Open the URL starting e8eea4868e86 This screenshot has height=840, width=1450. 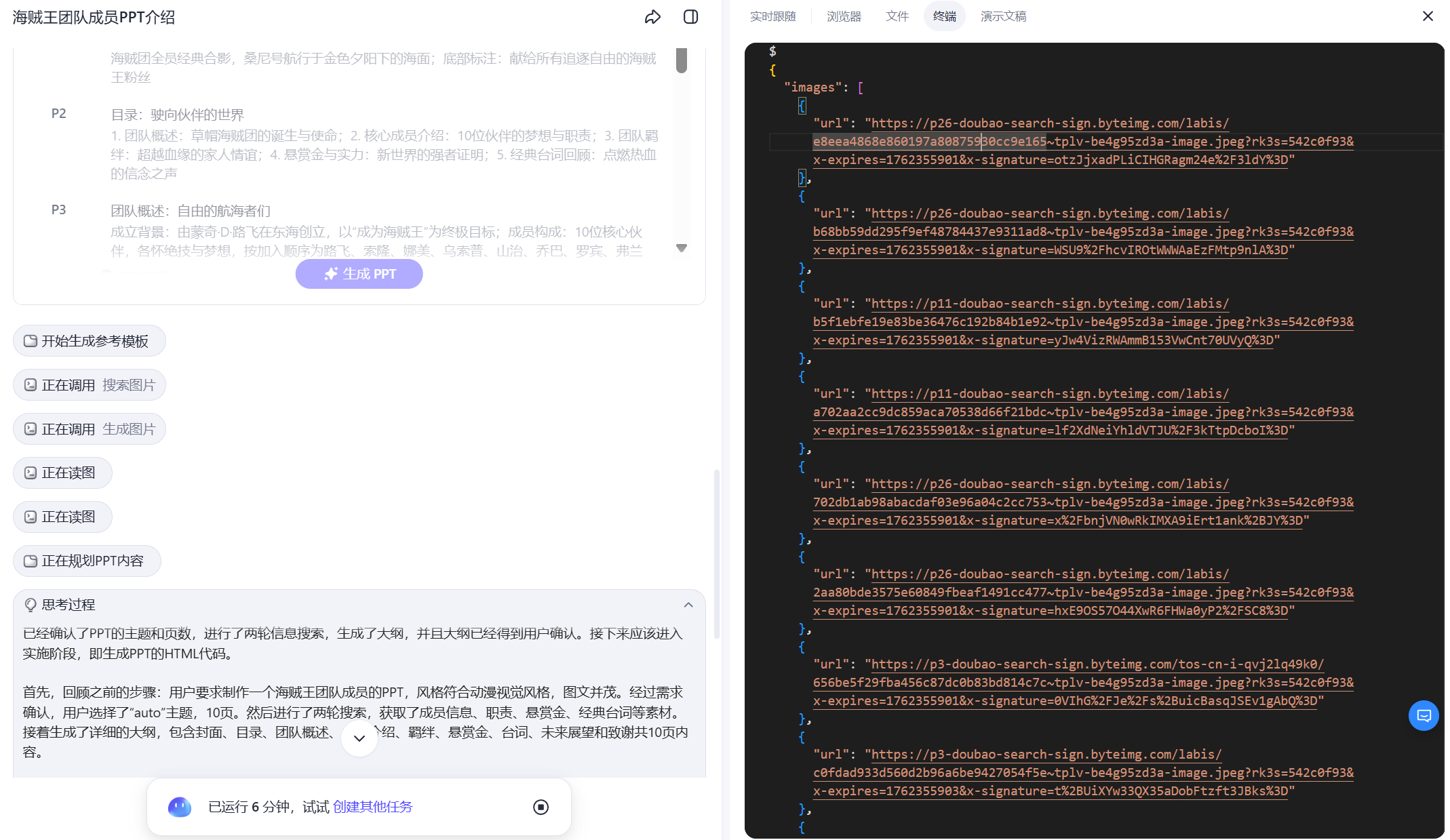point(1083,142)
